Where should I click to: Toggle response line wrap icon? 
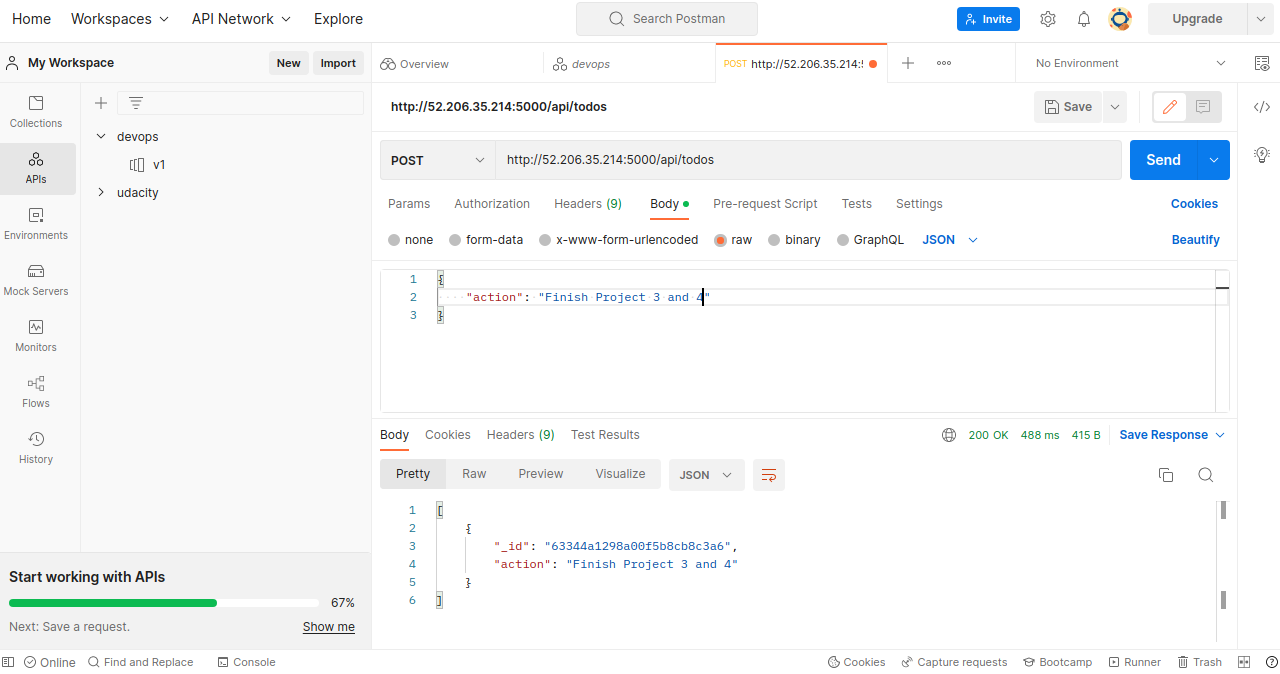coord(769,475)
